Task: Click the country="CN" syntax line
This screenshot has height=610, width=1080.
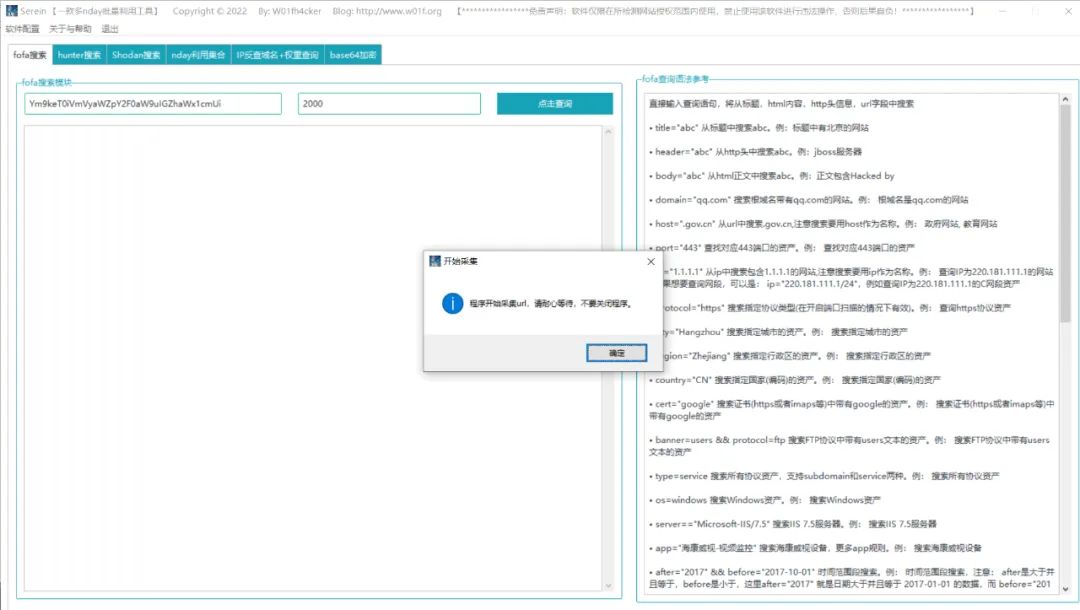Action: coord(794,380)
